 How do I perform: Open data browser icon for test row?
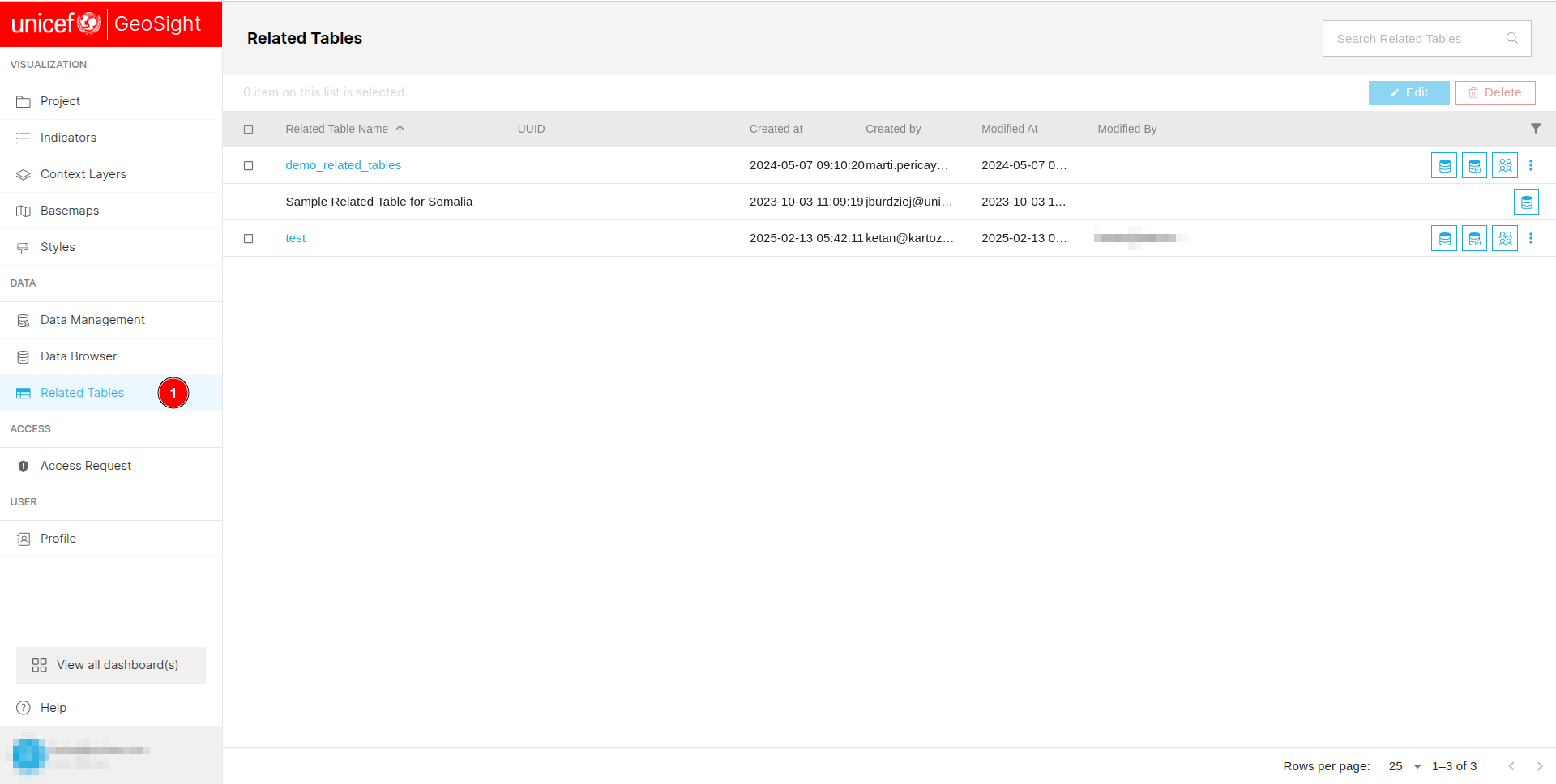pos(1444,238)
